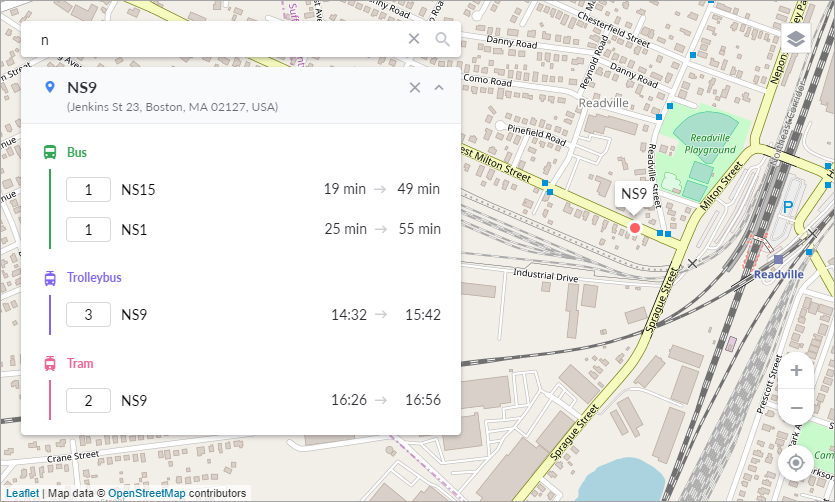Select tram route 2
The height and width of the screenshot is (502, 835).
click(x=88, y=400)
